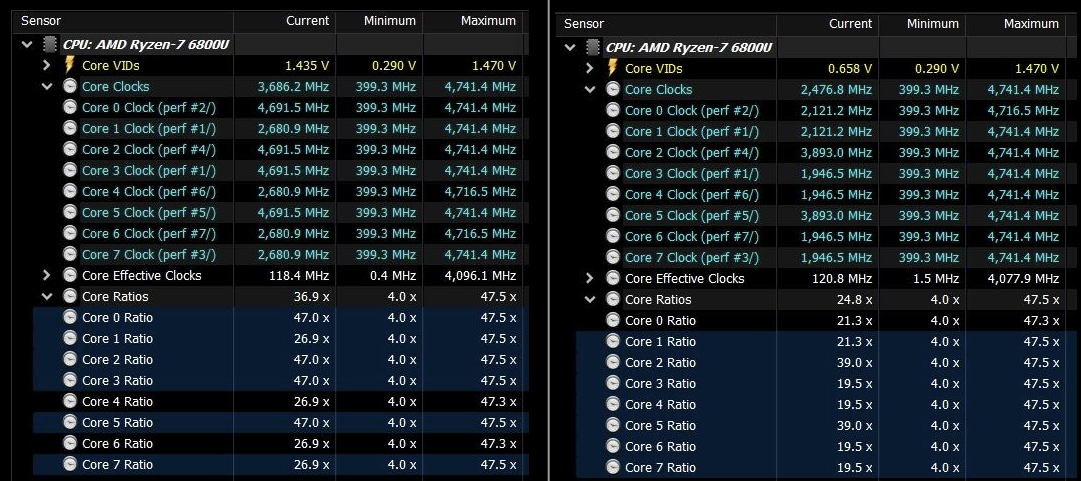
Task: Select Core 7 Clock (perf #3/) row in left panel
Action: click(x=281, y=254)
